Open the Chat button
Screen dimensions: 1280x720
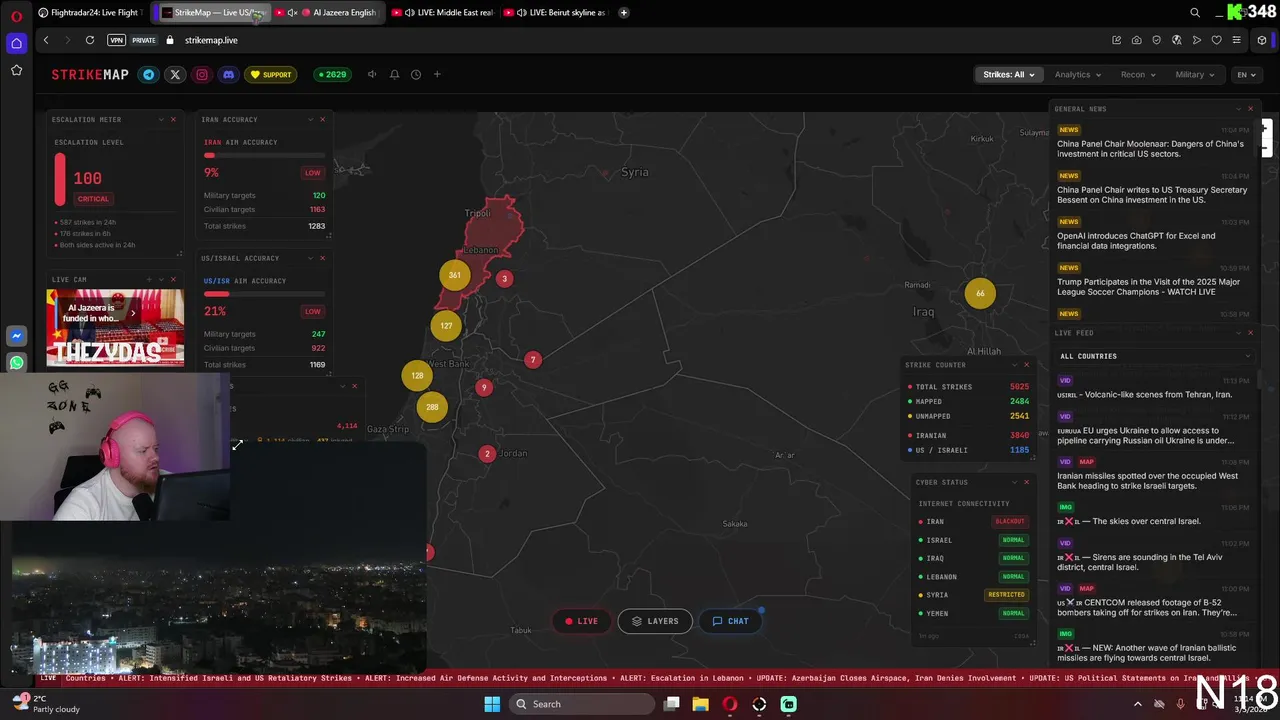tap(731, 621)
